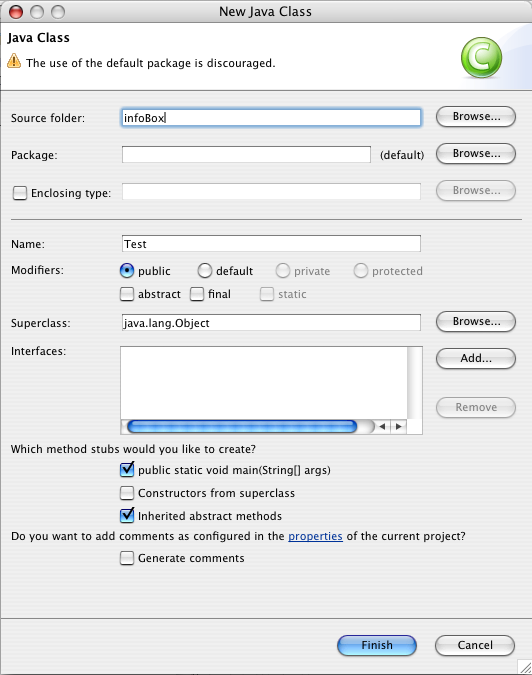The width and height of the screenshot is (532, 675).
Task: Check the final modifier box
Action: tap(197, 294)
